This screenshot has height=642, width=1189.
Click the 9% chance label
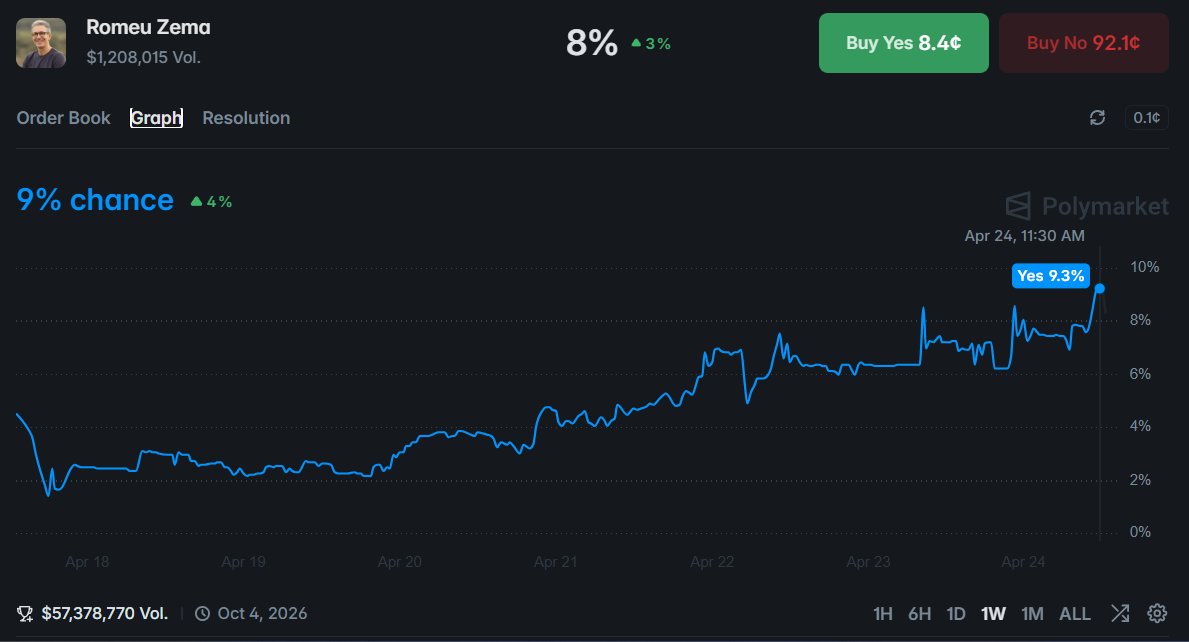(x=95, y=200)
